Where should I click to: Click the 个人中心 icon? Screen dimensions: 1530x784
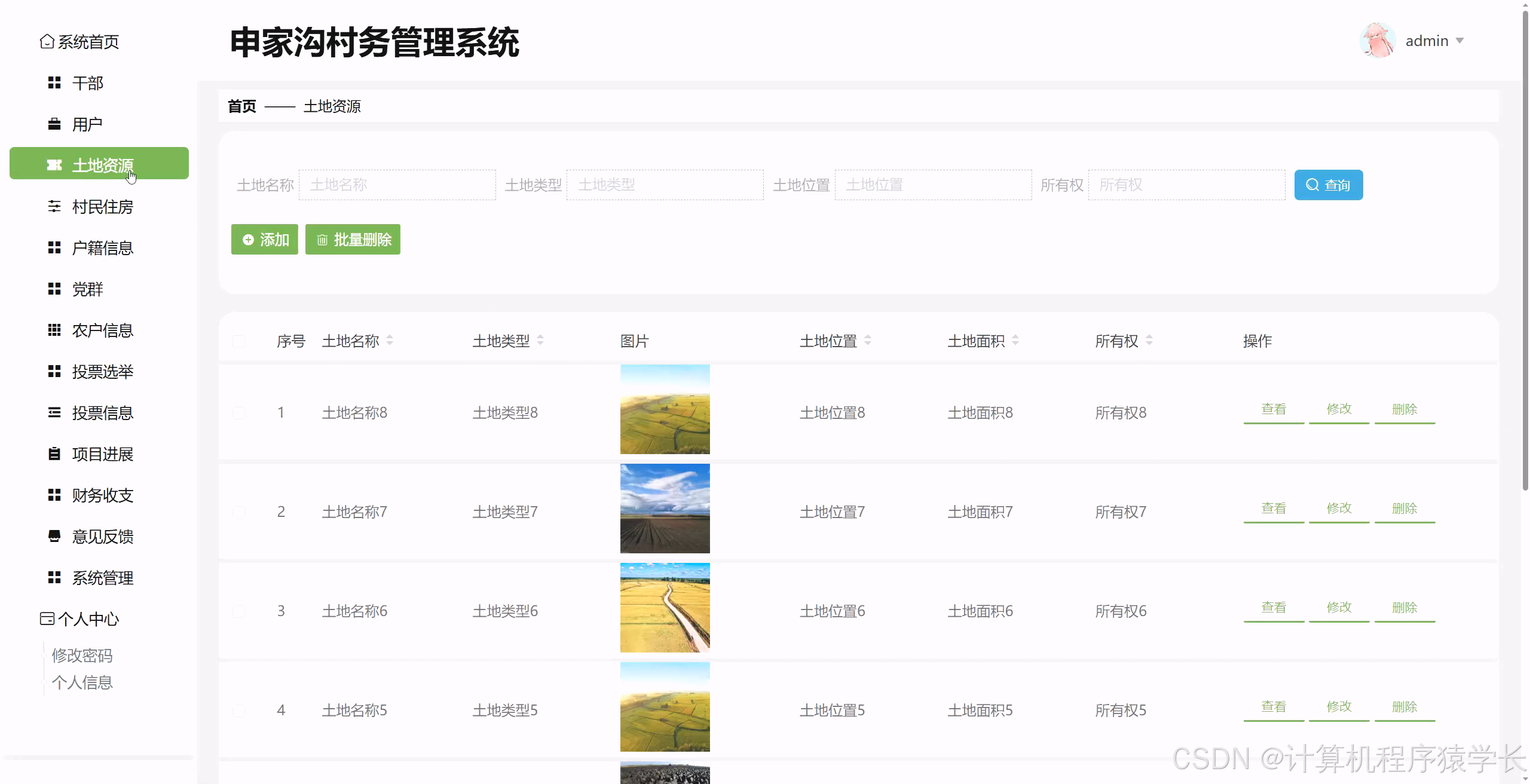coord(47,619)
